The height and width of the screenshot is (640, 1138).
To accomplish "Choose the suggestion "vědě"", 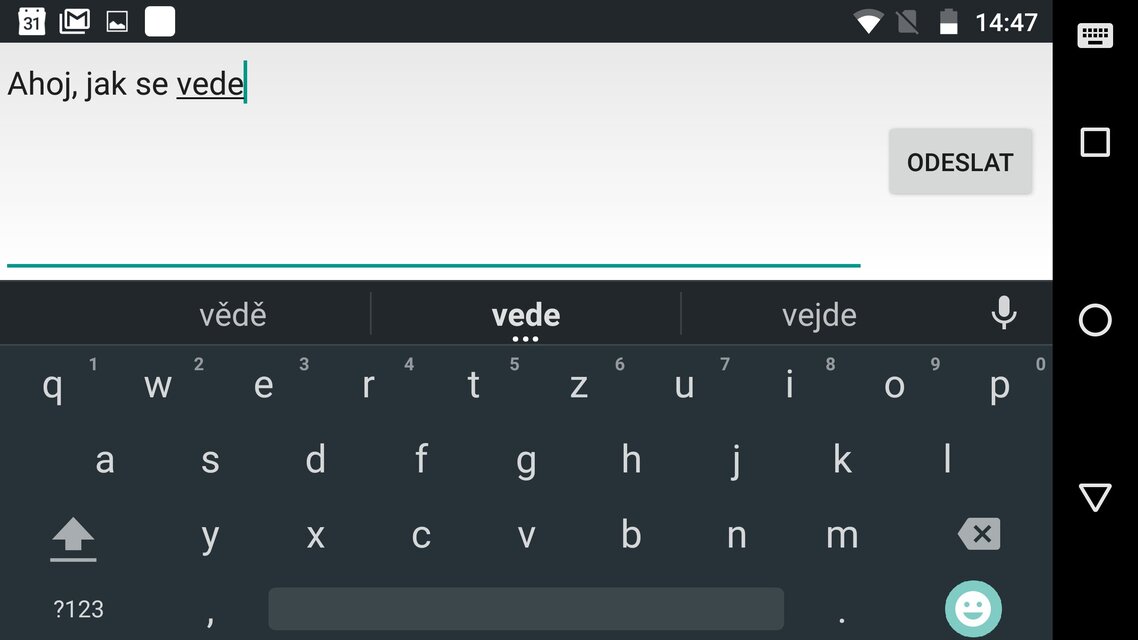I will tap(232, 315).
